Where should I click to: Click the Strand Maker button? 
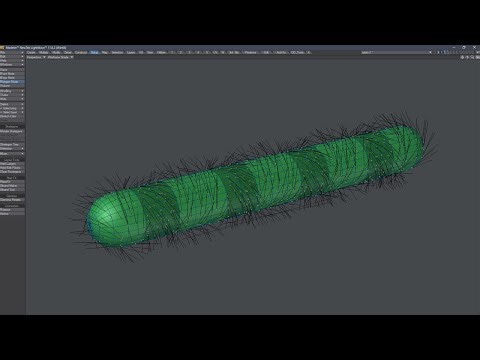[12, 186]
